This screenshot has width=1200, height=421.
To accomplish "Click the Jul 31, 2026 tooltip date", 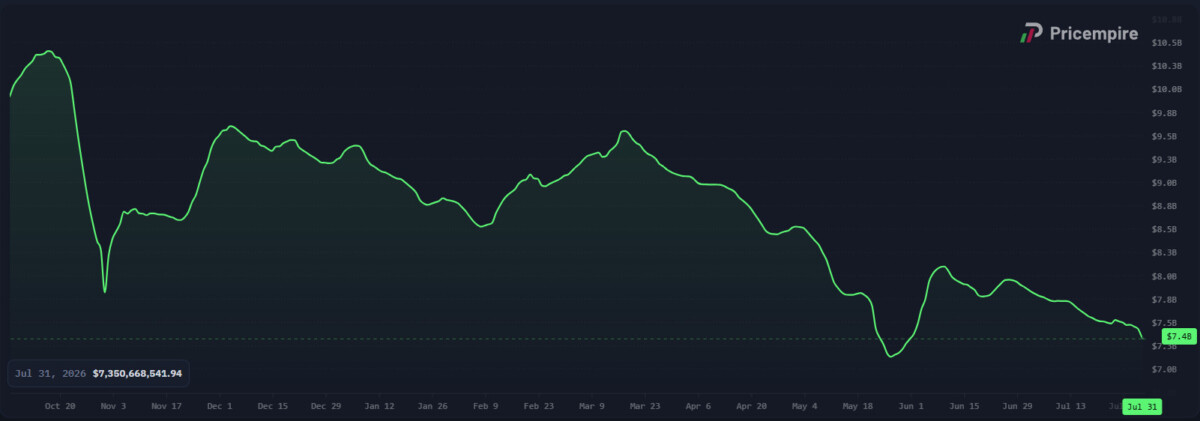I will 50,373.
